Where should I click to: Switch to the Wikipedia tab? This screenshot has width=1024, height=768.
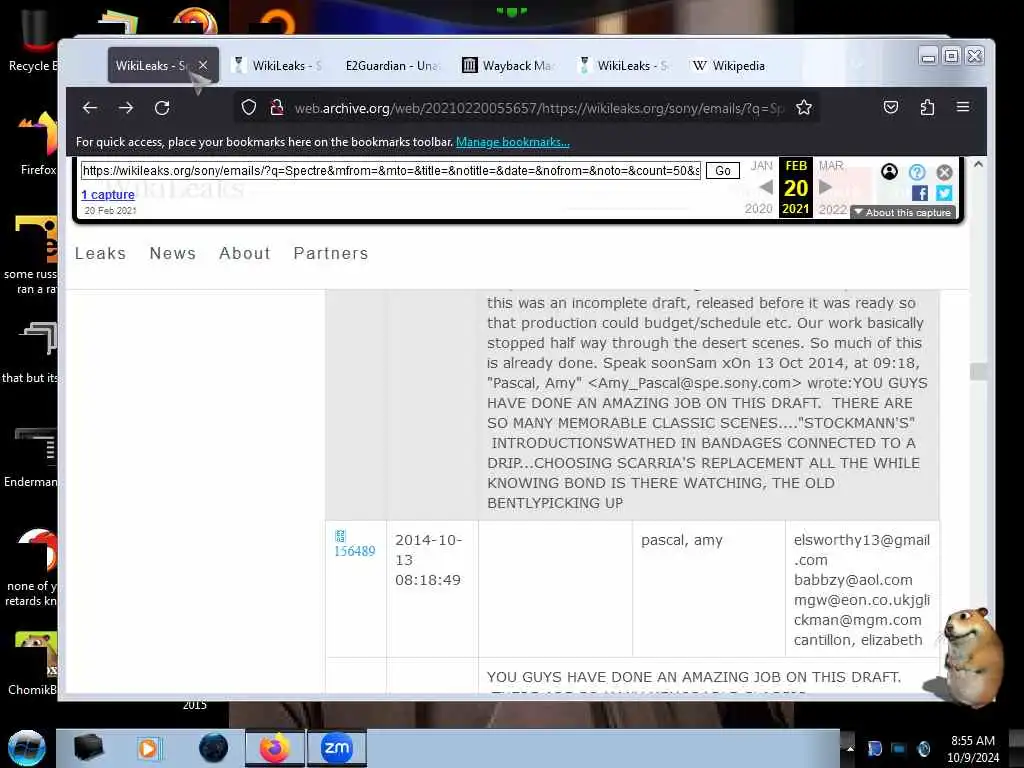coord(729,65)
